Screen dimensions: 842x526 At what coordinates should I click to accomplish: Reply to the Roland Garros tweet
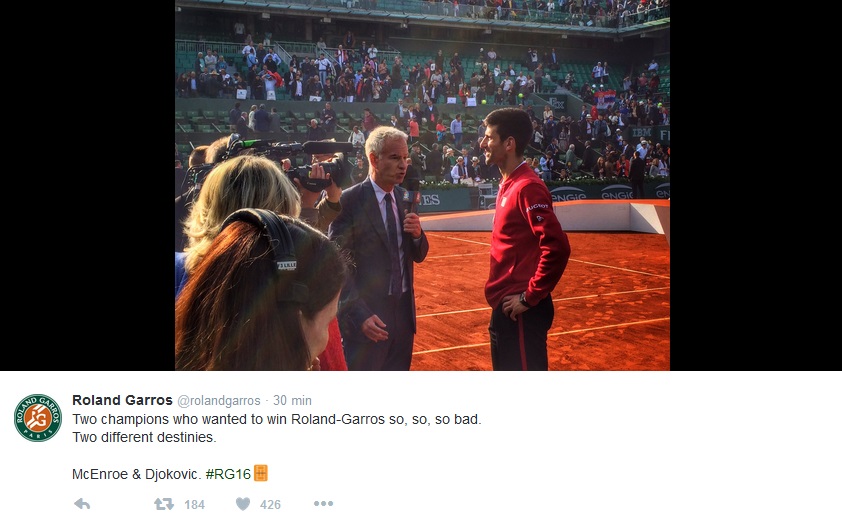pyautogui.click(x=82, y=504)
